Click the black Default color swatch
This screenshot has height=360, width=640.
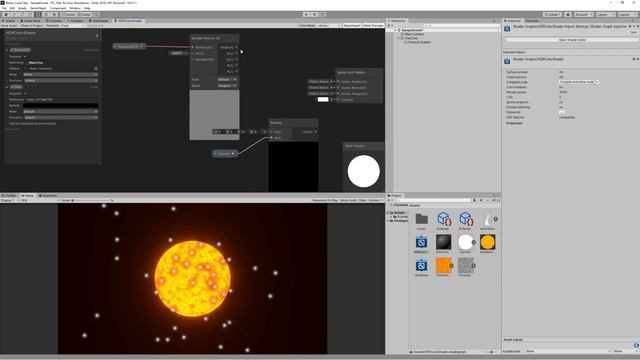click(x=60, y=105)
